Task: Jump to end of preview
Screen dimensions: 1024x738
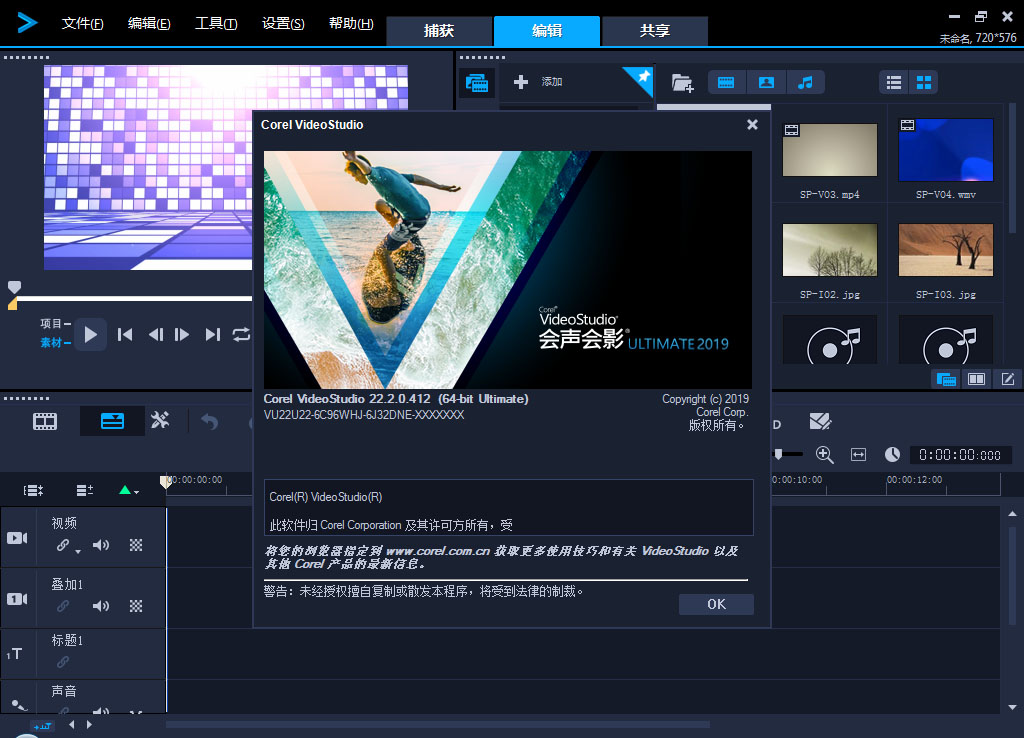Action: coord(212,335)
